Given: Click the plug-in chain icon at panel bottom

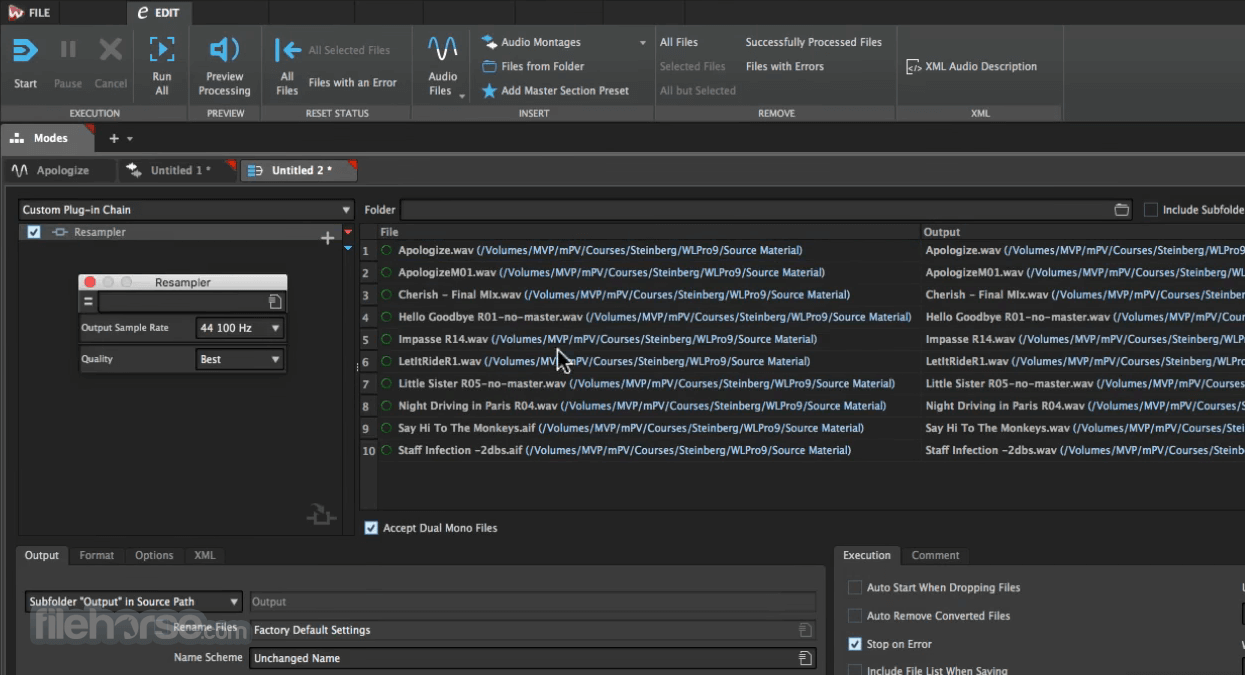Looking at the screenshot, I should pos(321,515).
